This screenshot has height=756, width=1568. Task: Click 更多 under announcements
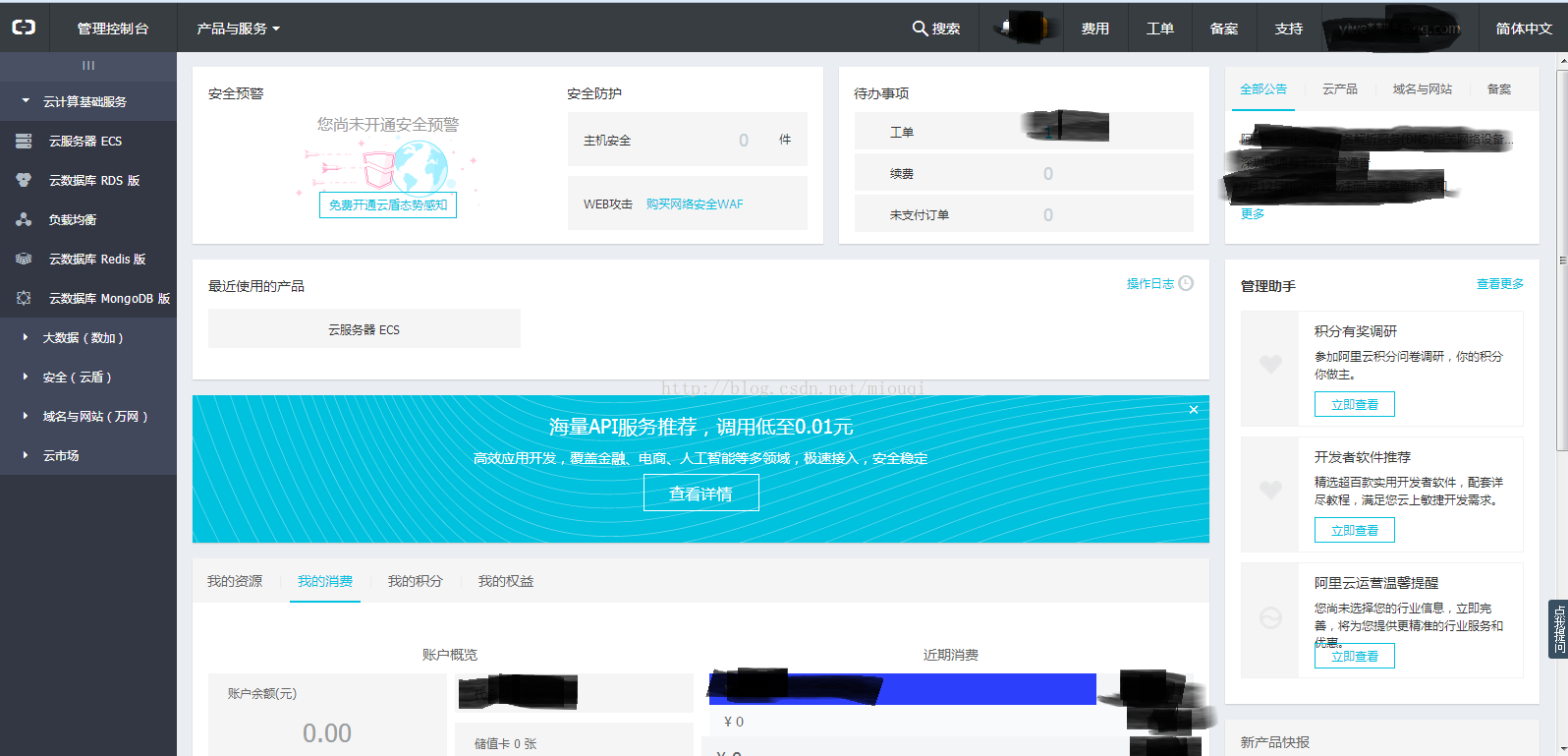point(1253,213)
